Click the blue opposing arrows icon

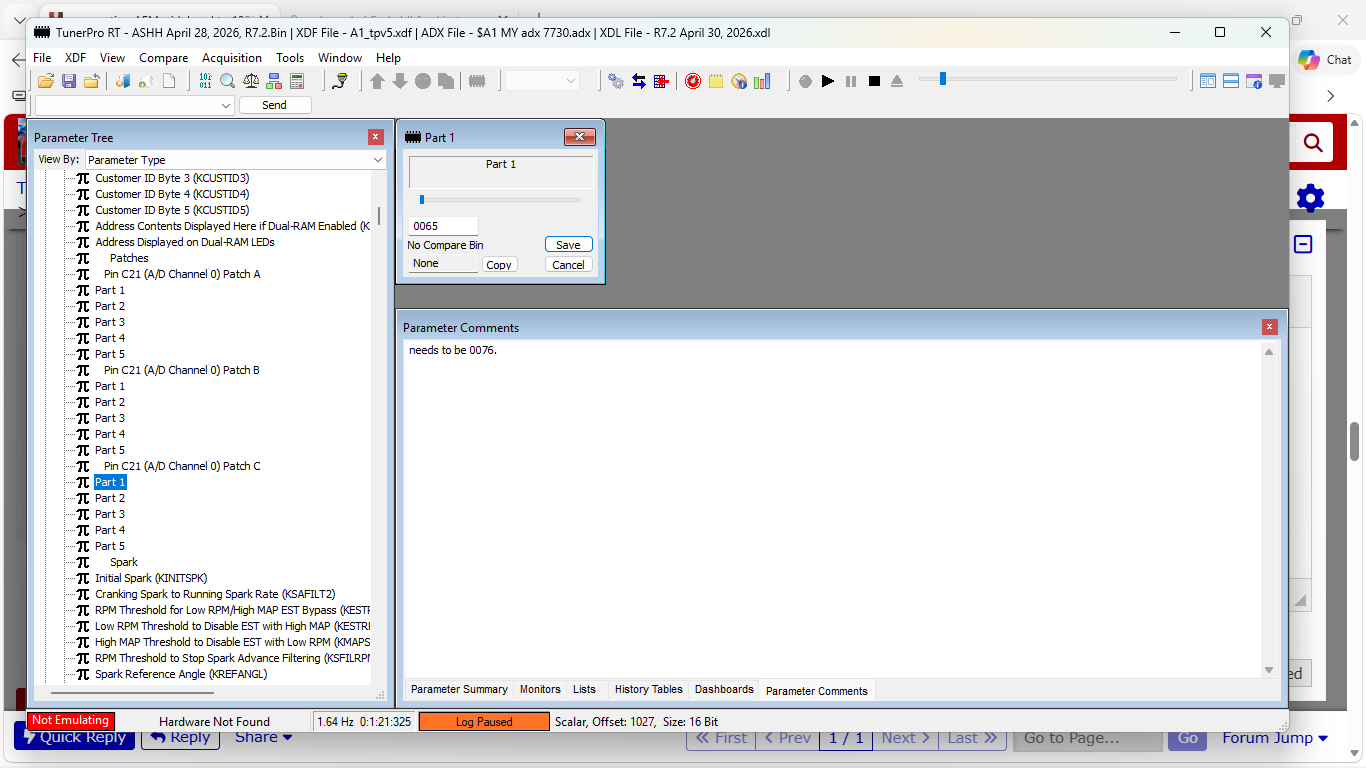tap(639, 81)
